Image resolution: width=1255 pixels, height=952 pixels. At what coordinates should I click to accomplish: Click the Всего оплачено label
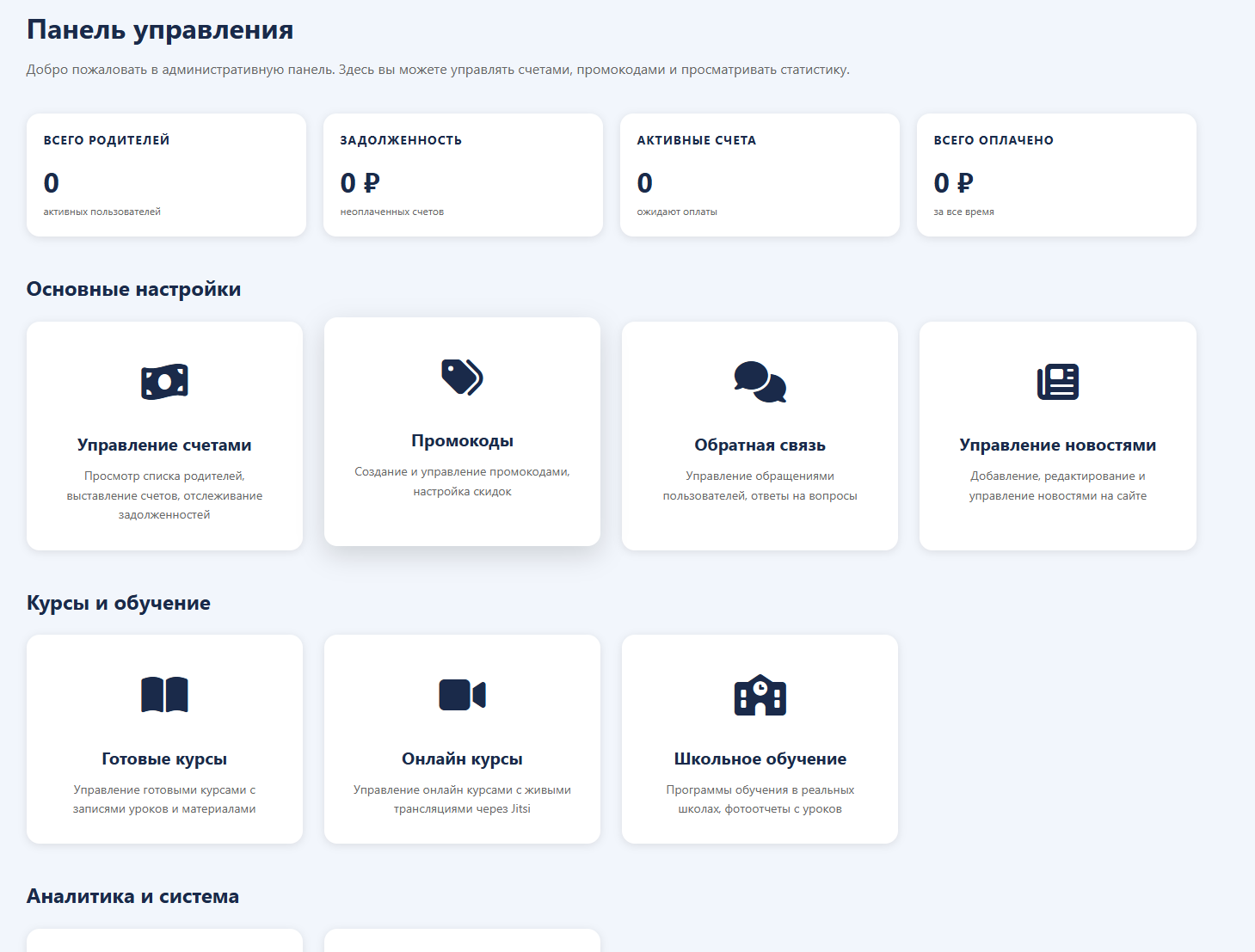click(x=994, y=140)
